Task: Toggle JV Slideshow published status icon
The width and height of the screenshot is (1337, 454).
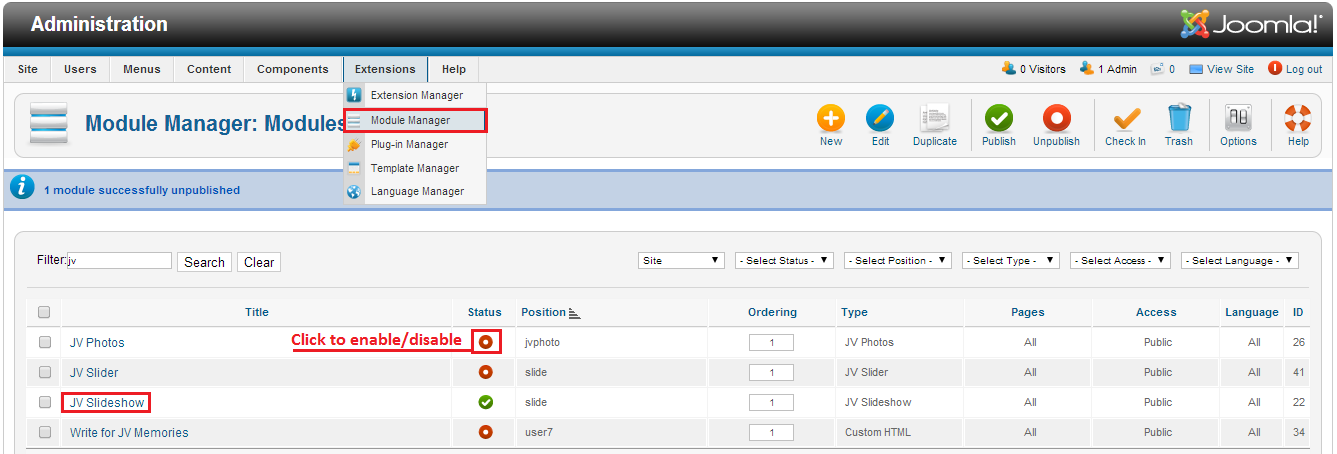Action: 485,402
